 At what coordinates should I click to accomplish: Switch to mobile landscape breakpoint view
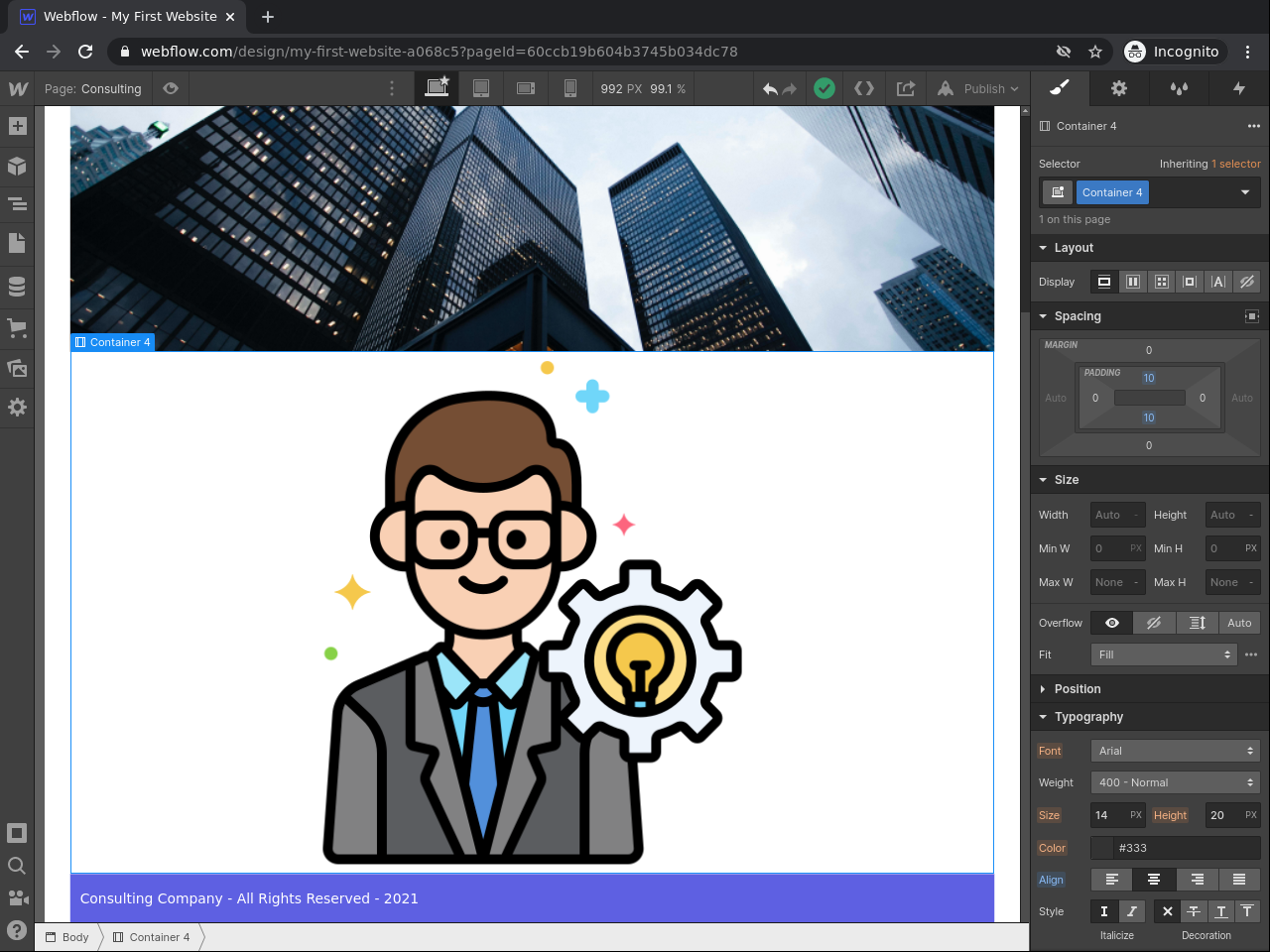pyautogui.click(x=526, y=88)
